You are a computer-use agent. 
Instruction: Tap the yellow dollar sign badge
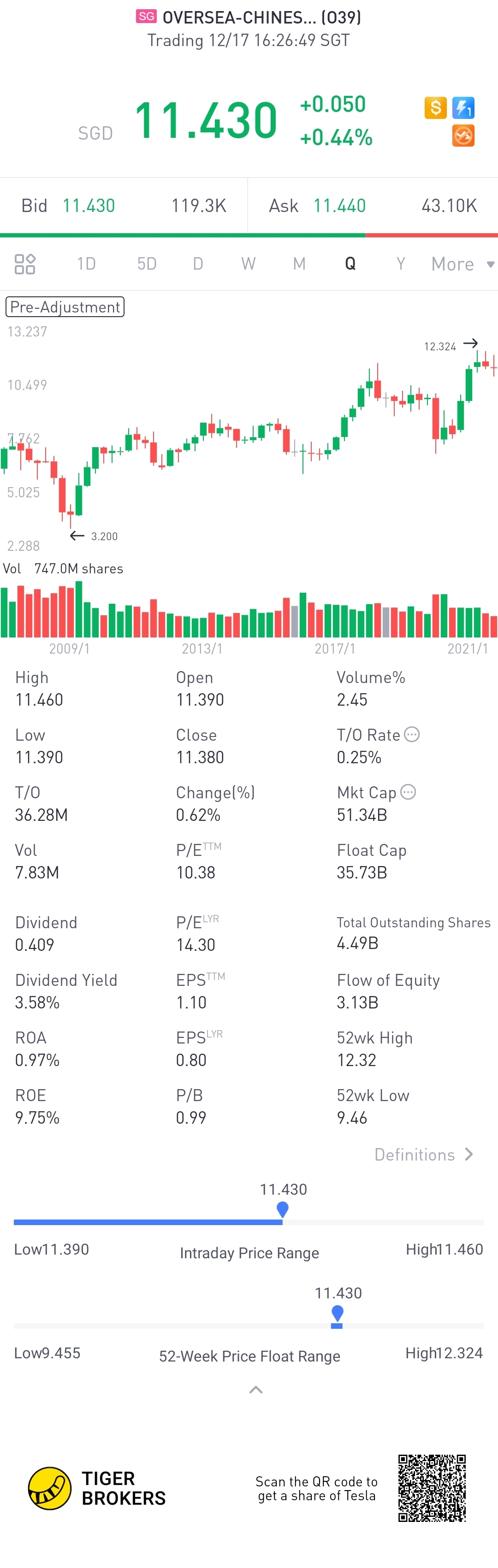(435, 108)
